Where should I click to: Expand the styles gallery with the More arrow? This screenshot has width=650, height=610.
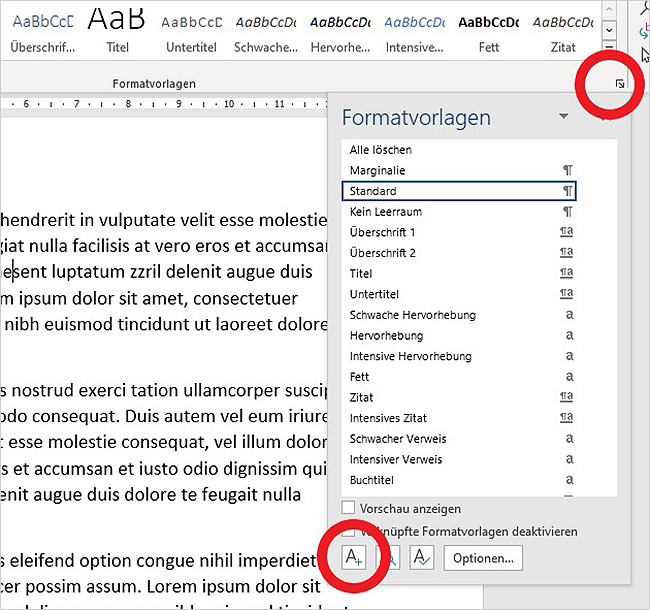coord(609,48)
